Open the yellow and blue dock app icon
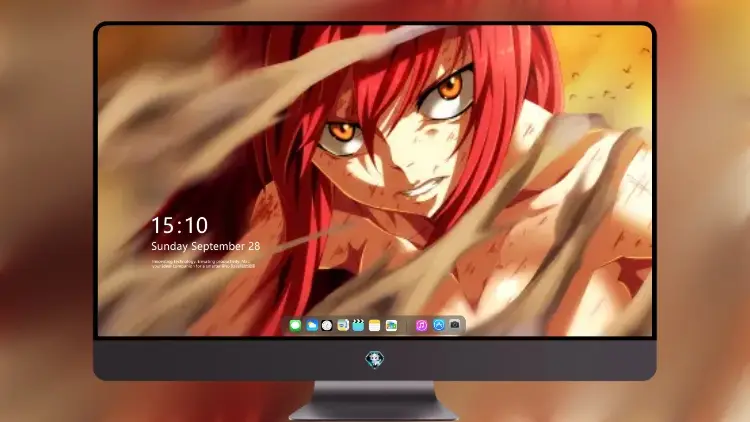 pos(343,326)
